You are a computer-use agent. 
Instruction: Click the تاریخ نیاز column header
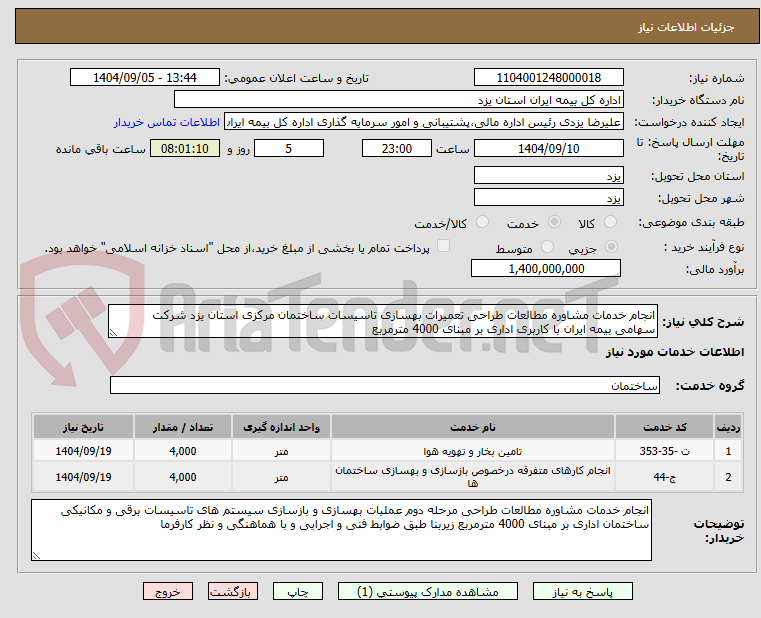pos(83,427)
